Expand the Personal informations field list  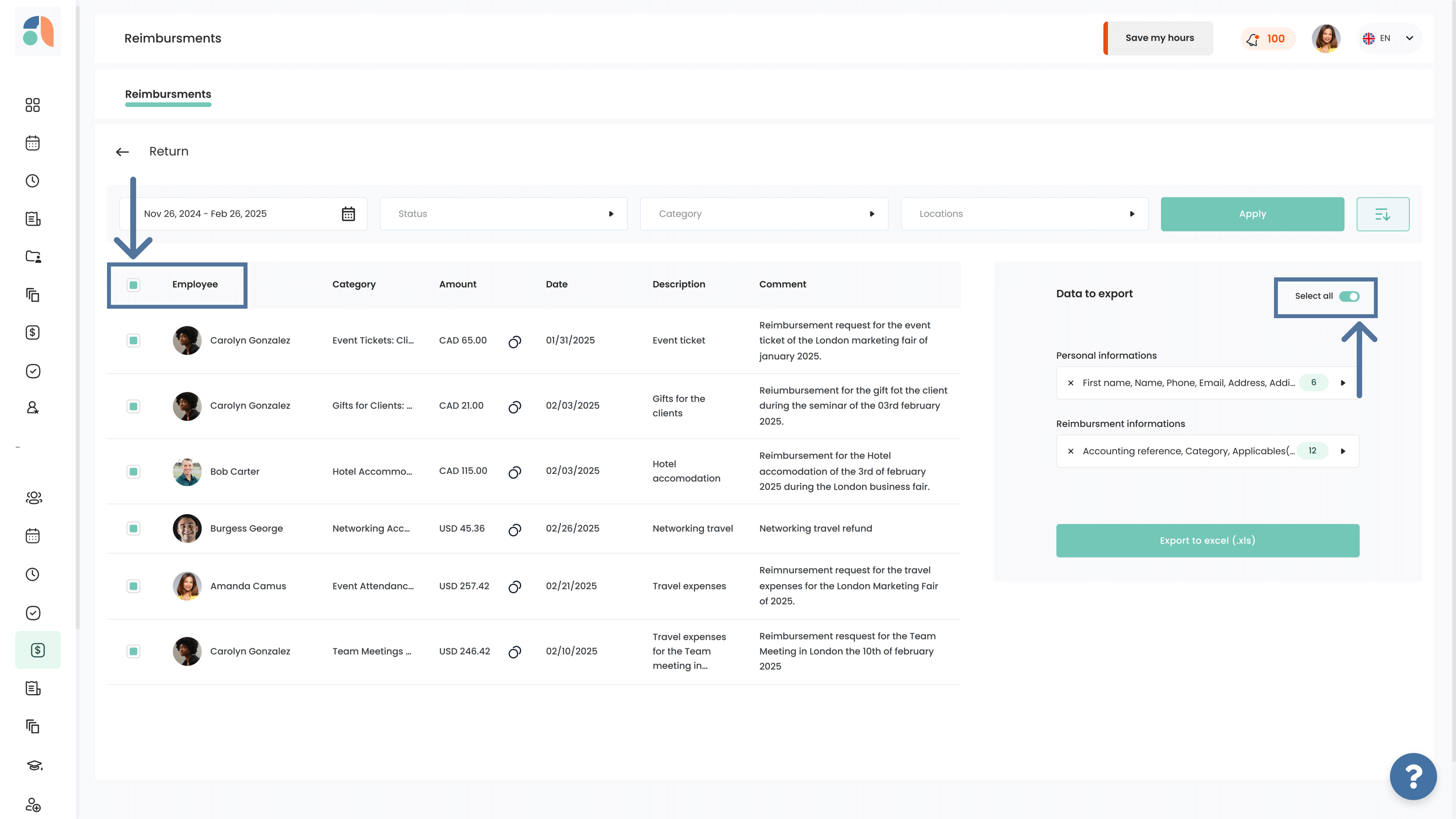coord(1343,383)
